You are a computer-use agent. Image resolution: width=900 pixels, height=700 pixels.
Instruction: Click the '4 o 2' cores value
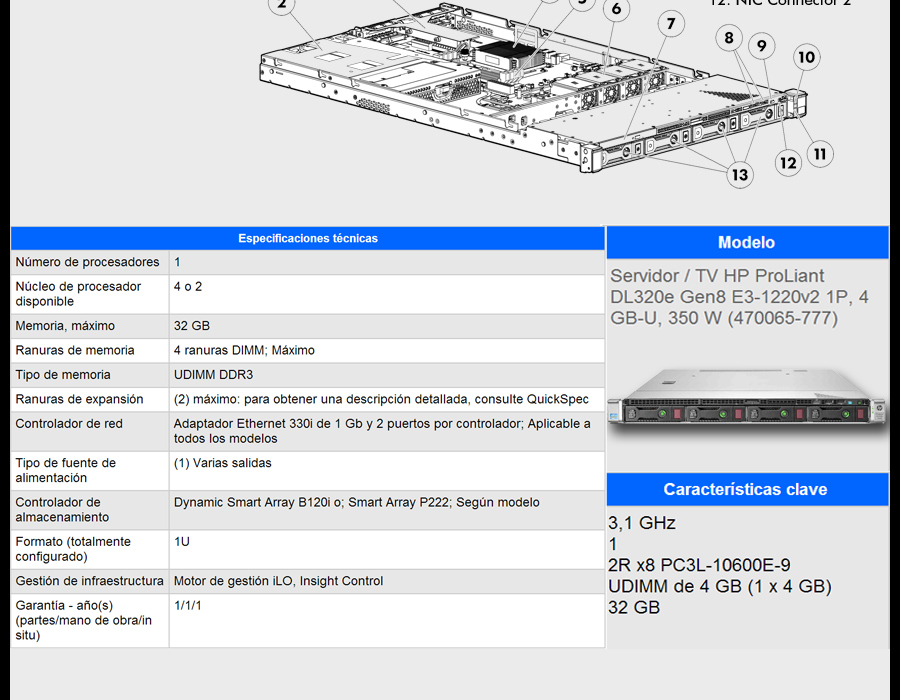coord(188,286)
